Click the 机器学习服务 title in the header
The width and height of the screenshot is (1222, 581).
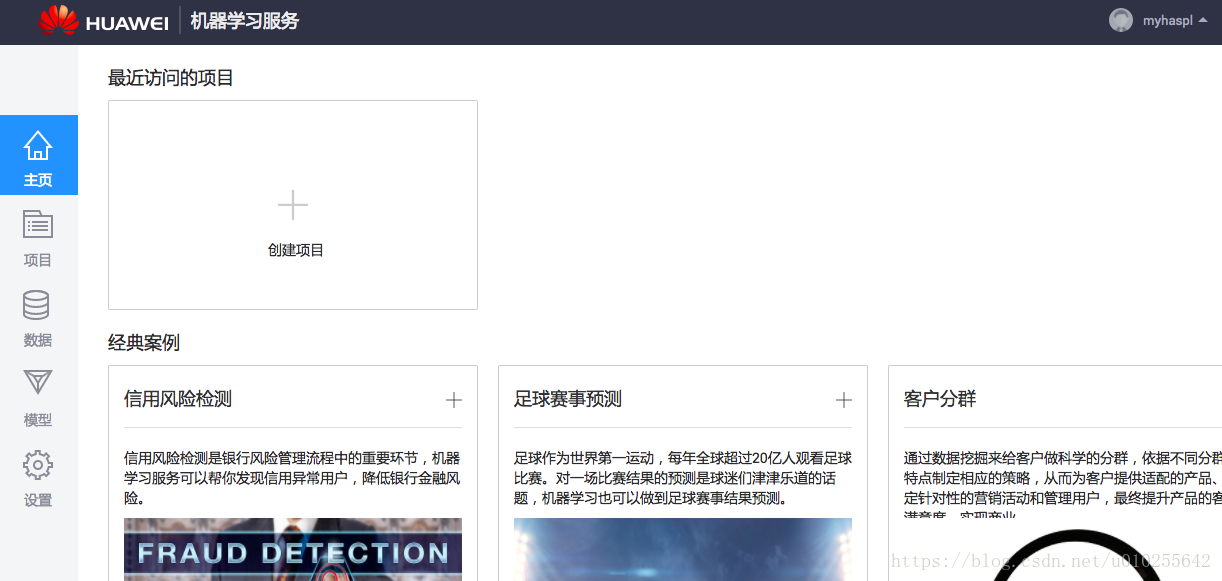pyautogui.click(x=245, y=21)
